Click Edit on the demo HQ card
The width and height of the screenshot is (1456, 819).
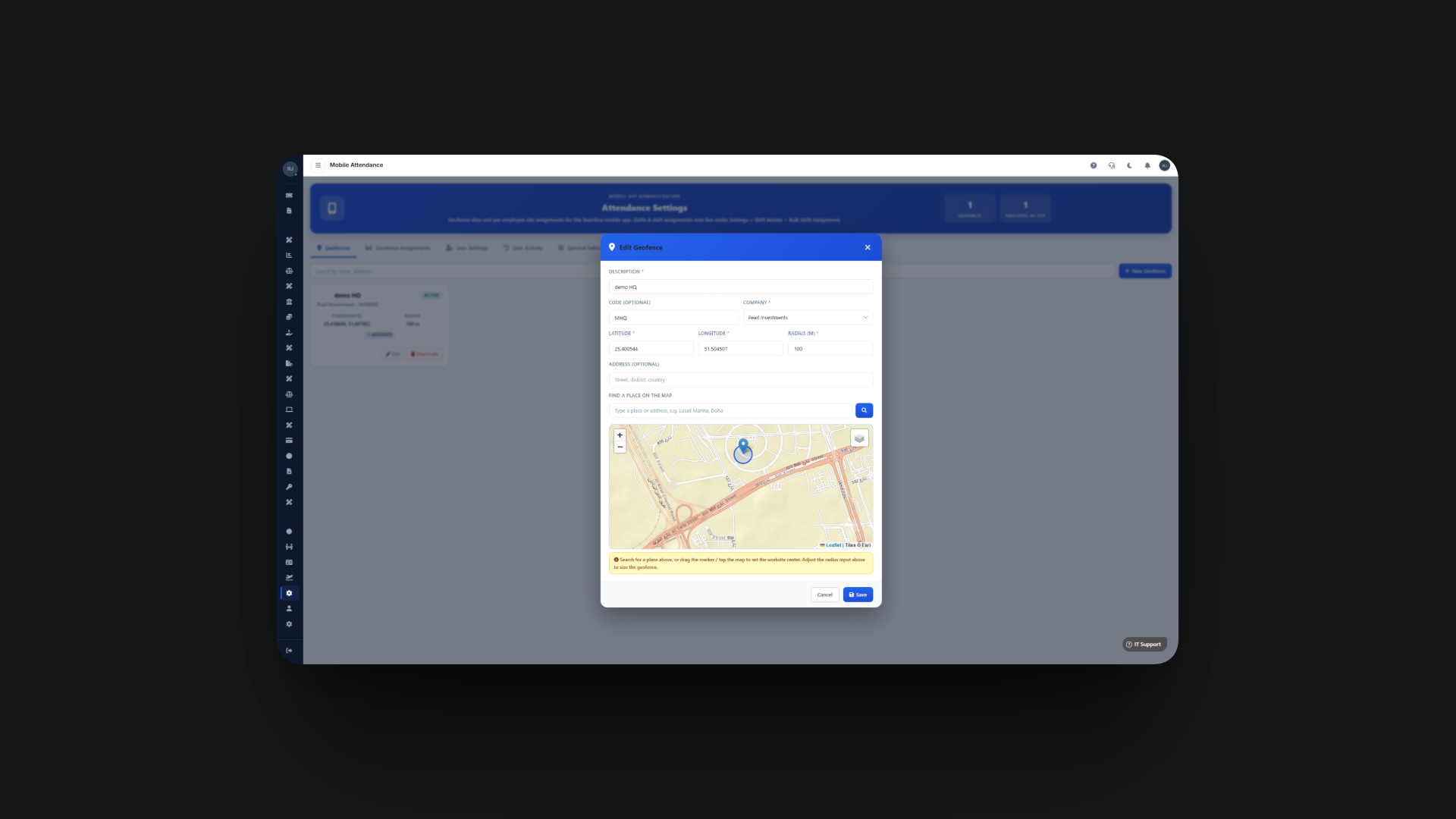pyautogui.click(x=393, y=354)
